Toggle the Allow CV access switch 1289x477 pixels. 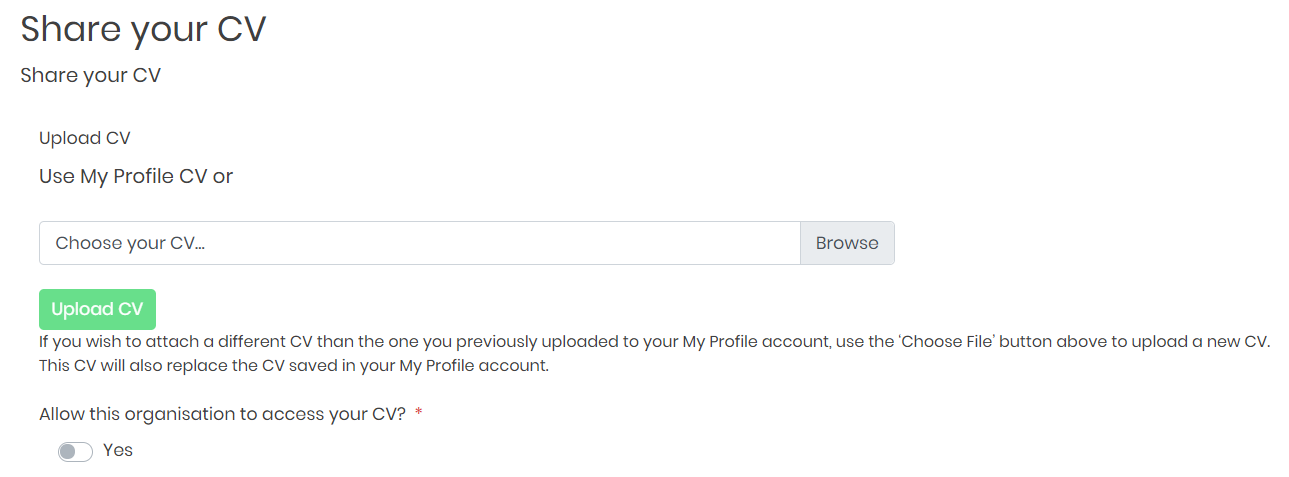coord(75,452)
